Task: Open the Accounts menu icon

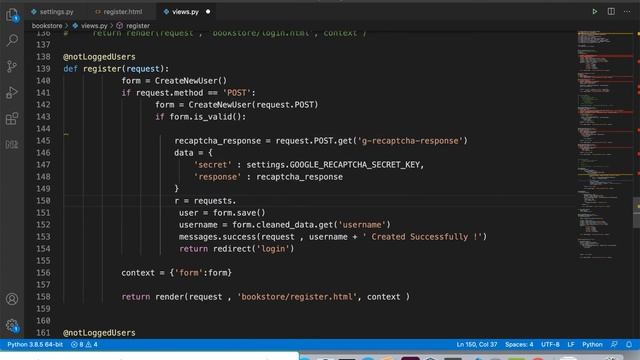Action: coord(12,299)
